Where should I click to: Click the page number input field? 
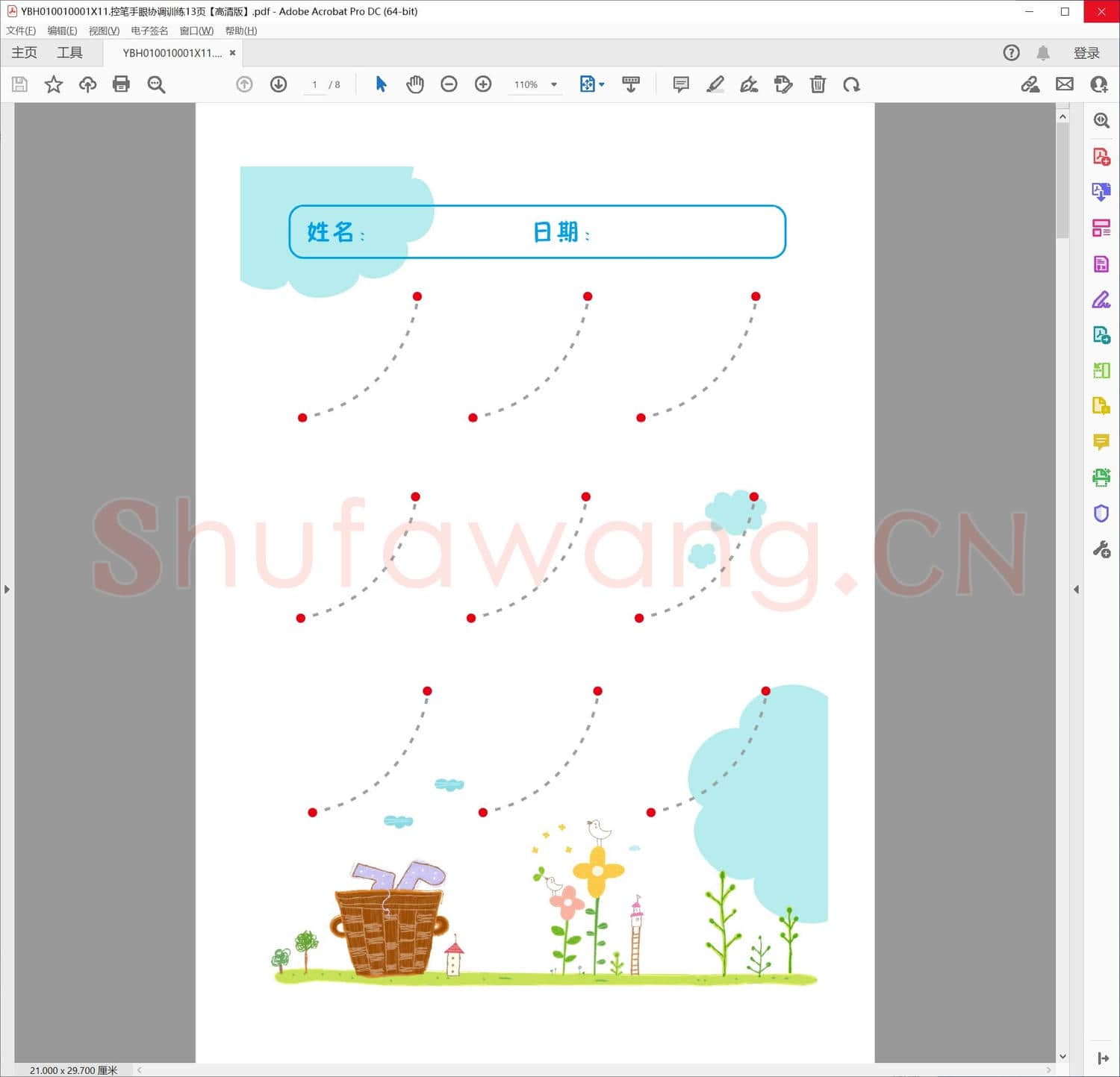click(314, 84)
